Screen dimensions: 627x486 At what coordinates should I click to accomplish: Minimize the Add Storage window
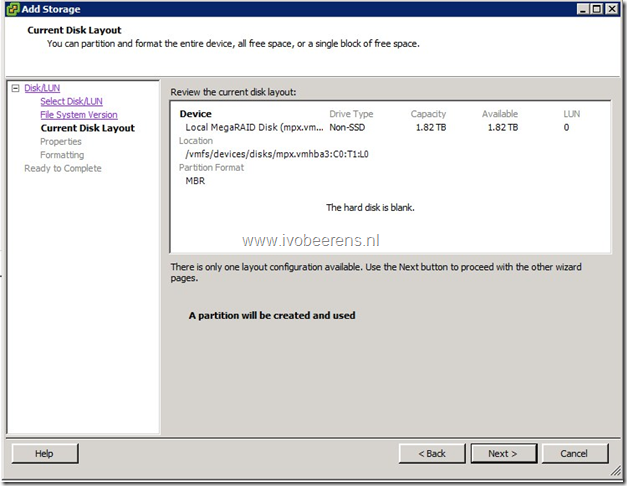(x=583, y=9)
